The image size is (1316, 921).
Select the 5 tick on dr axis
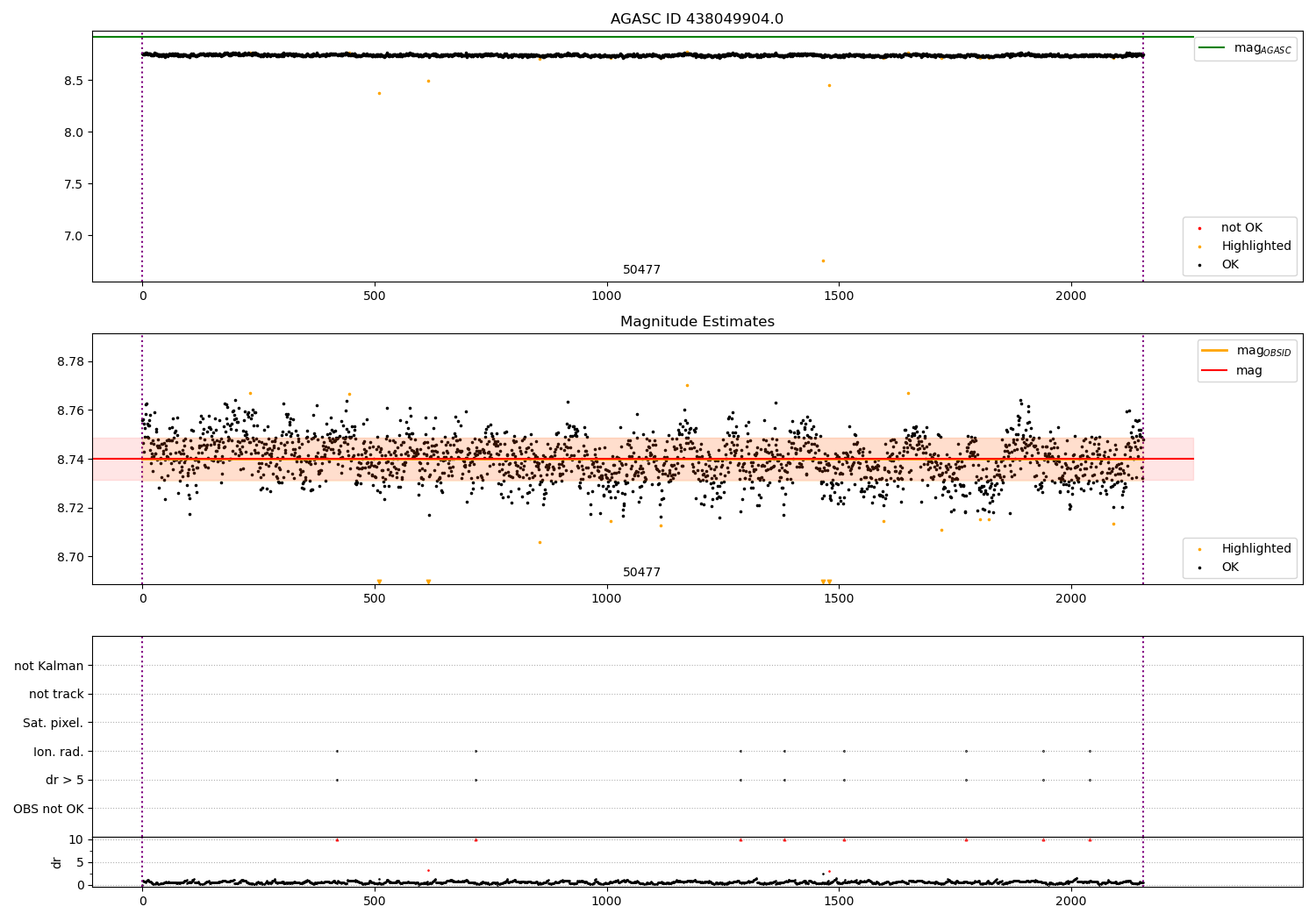(80, 862)
